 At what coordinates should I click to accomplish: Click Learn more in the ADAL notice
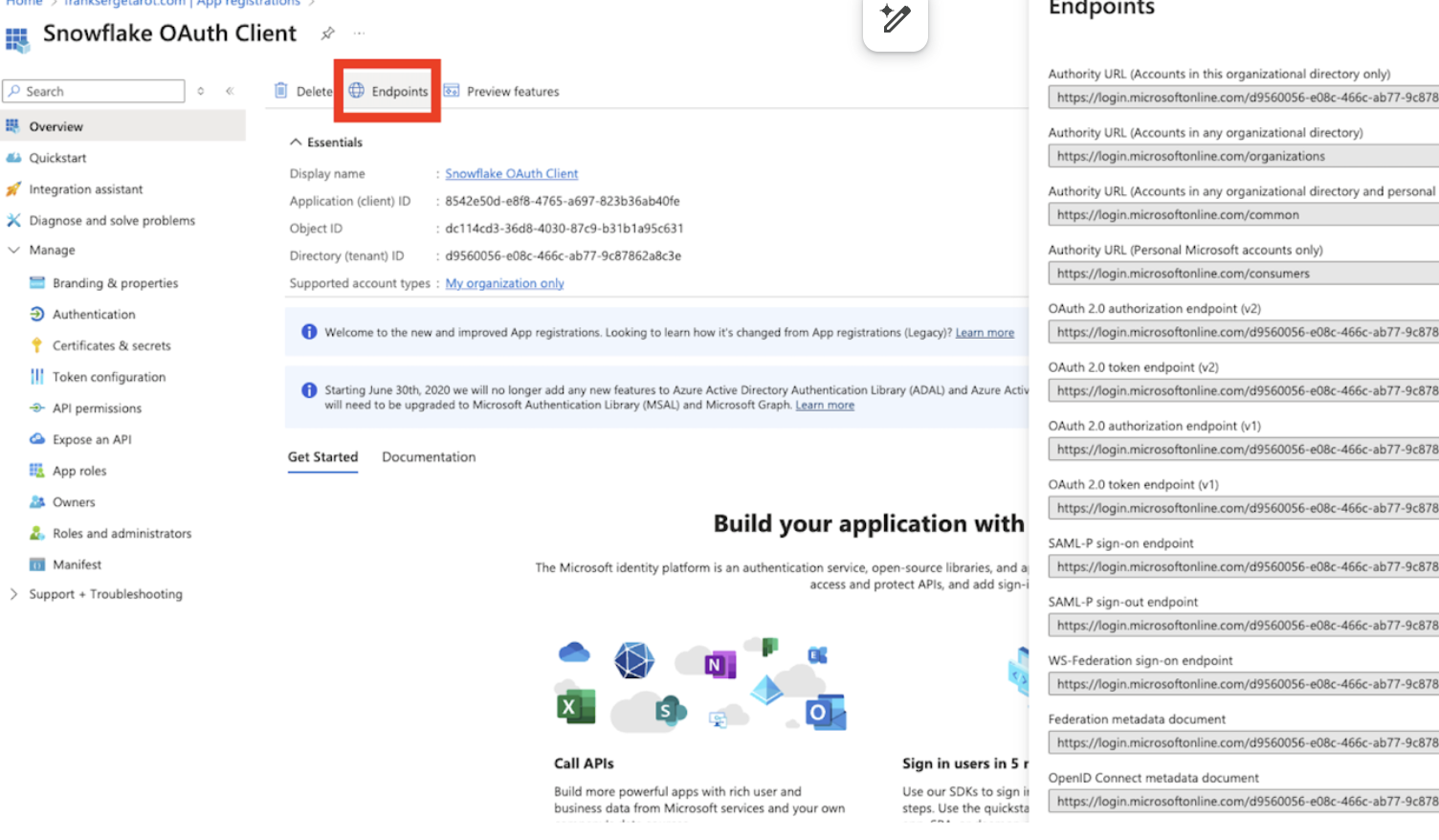point(825,406)
